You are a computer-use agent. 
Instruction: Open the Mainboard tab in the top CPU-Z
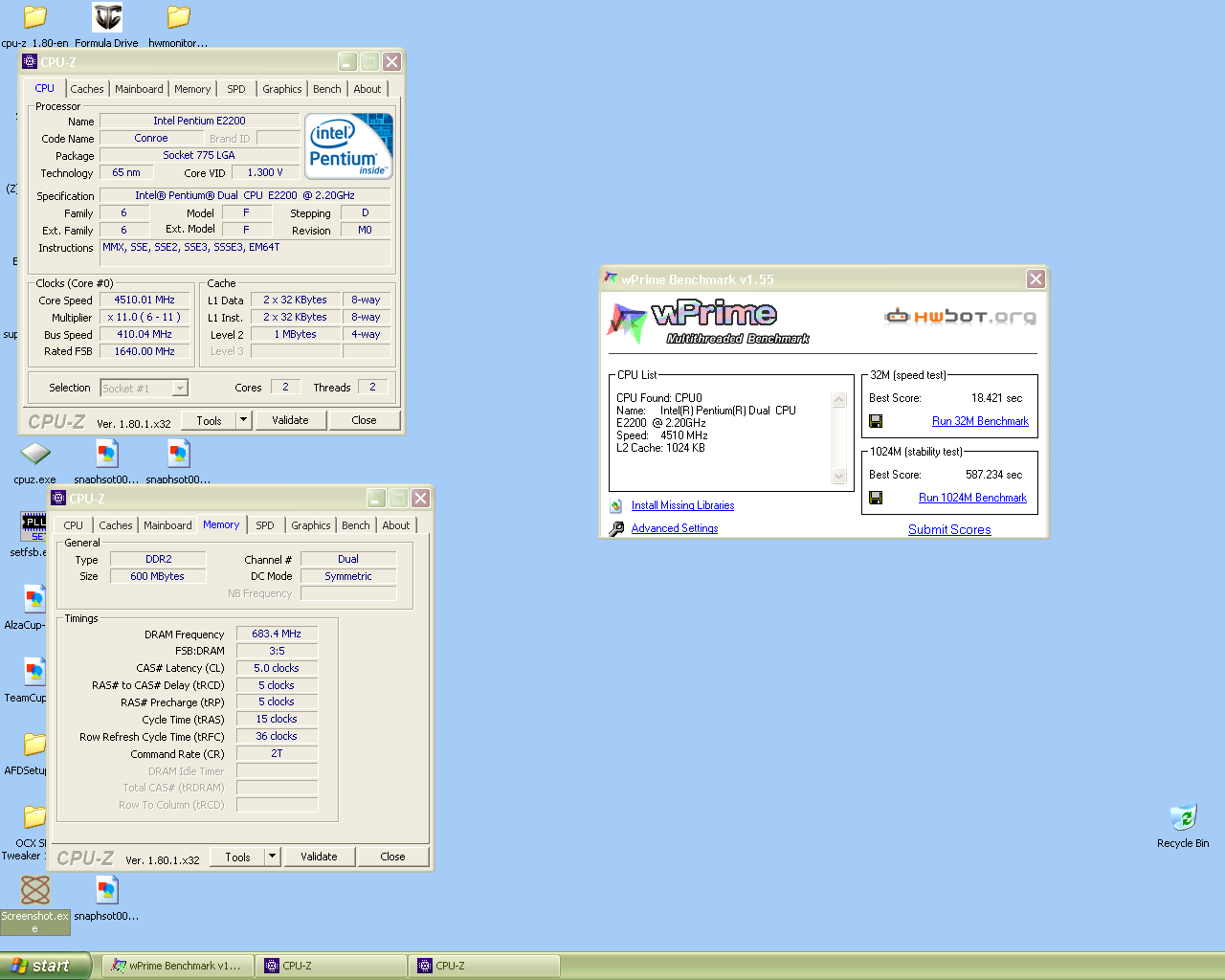pyautogui.click(x=139, y=89)
